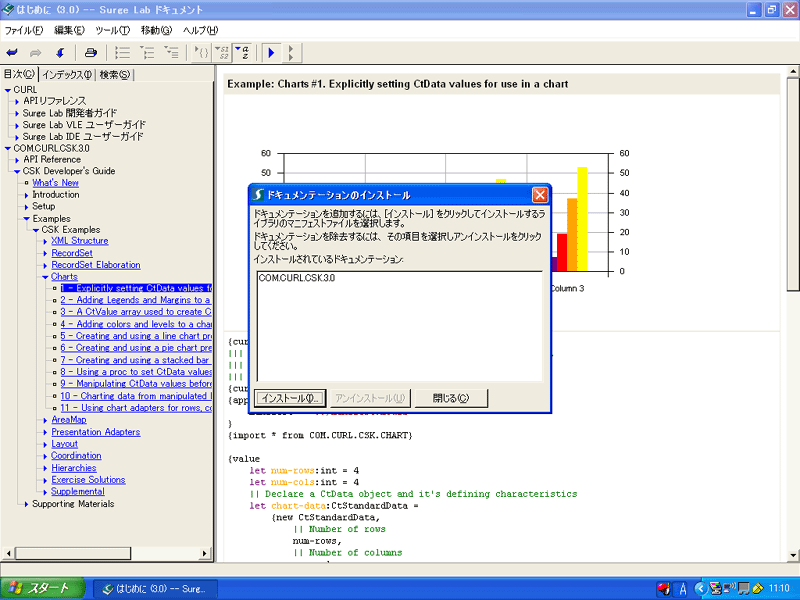Open '6 - Creating and using a pie chart' example

click(136, 347)
